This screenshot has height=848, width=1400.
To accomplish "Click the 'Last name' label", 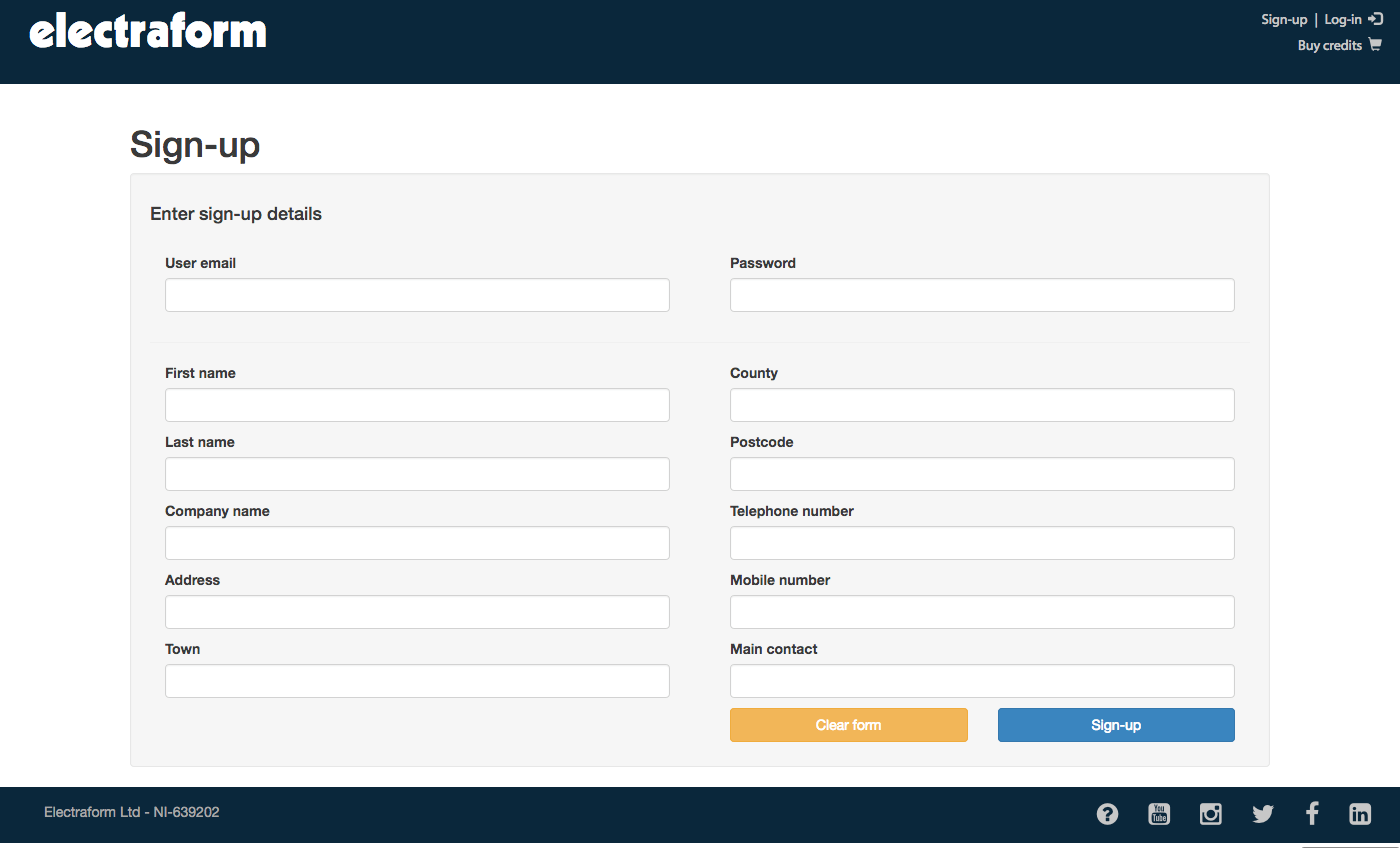I will [200, 442].
